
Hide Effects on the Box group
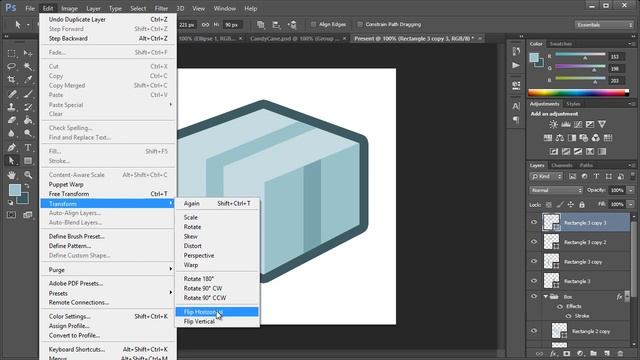[x=560, y=306]
